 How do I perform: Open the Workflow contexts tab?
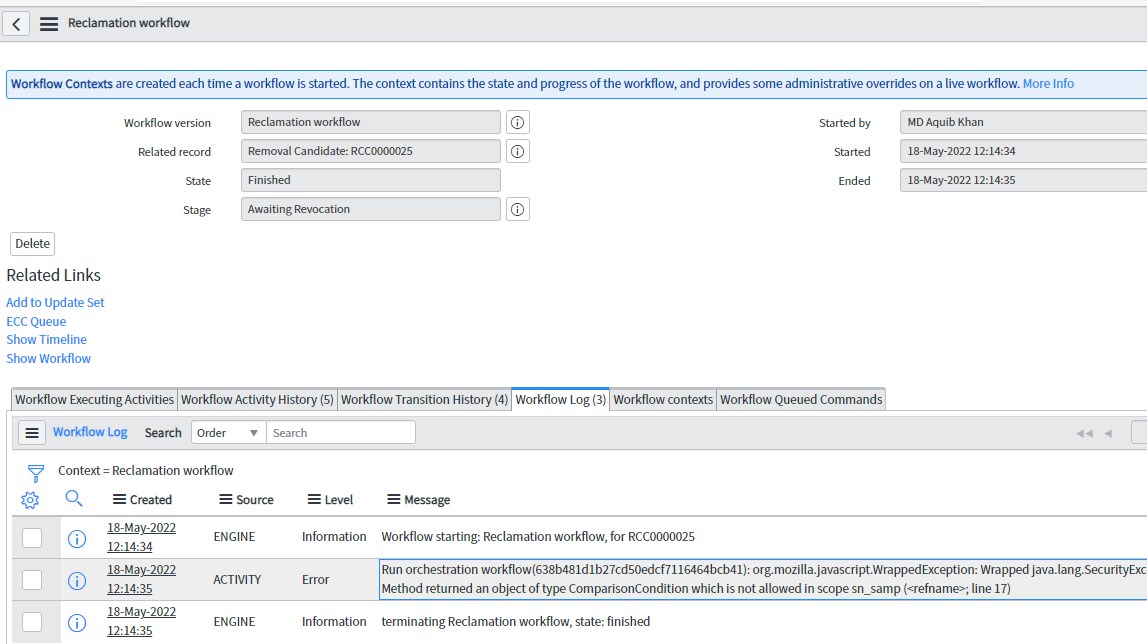click(663, 400)
